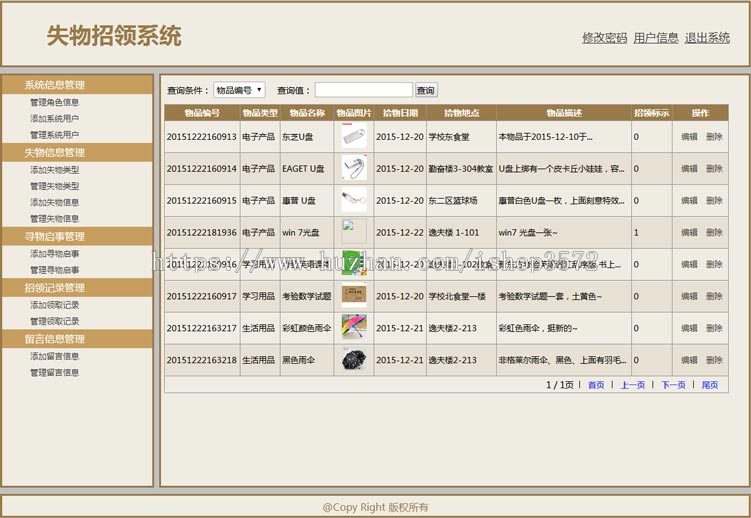Image resolution: width=751 pixels, height=518 pixels.
Task: Select 招领记录管理 menu header
Action: coord(77,288)
